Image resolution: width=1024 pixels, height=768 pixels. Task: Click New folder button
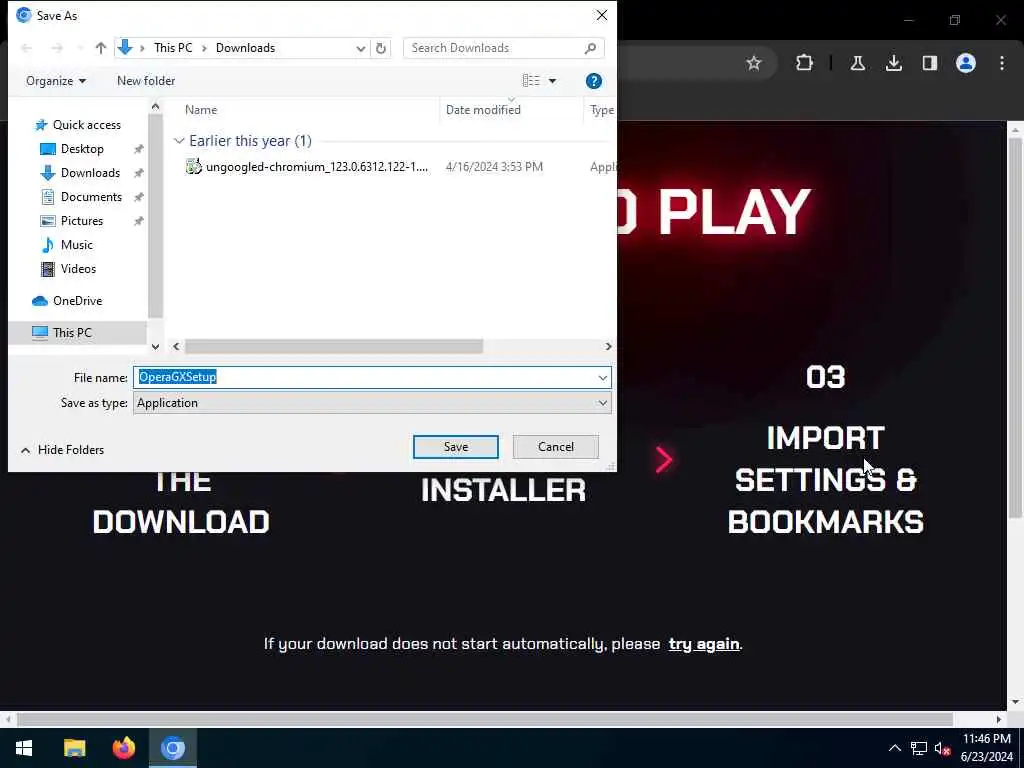coord(146,81)
